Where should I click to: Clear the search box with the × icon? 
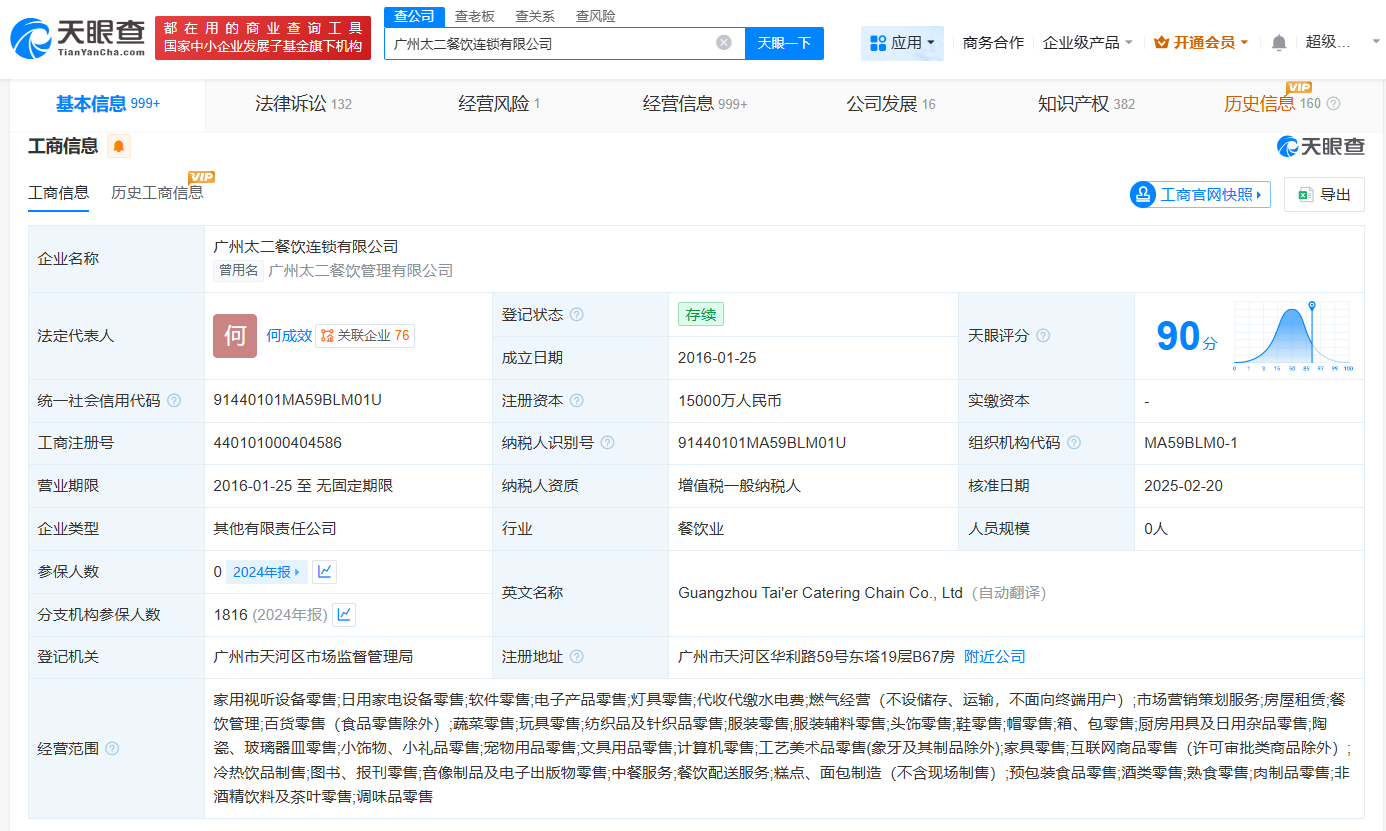(724, 42)
